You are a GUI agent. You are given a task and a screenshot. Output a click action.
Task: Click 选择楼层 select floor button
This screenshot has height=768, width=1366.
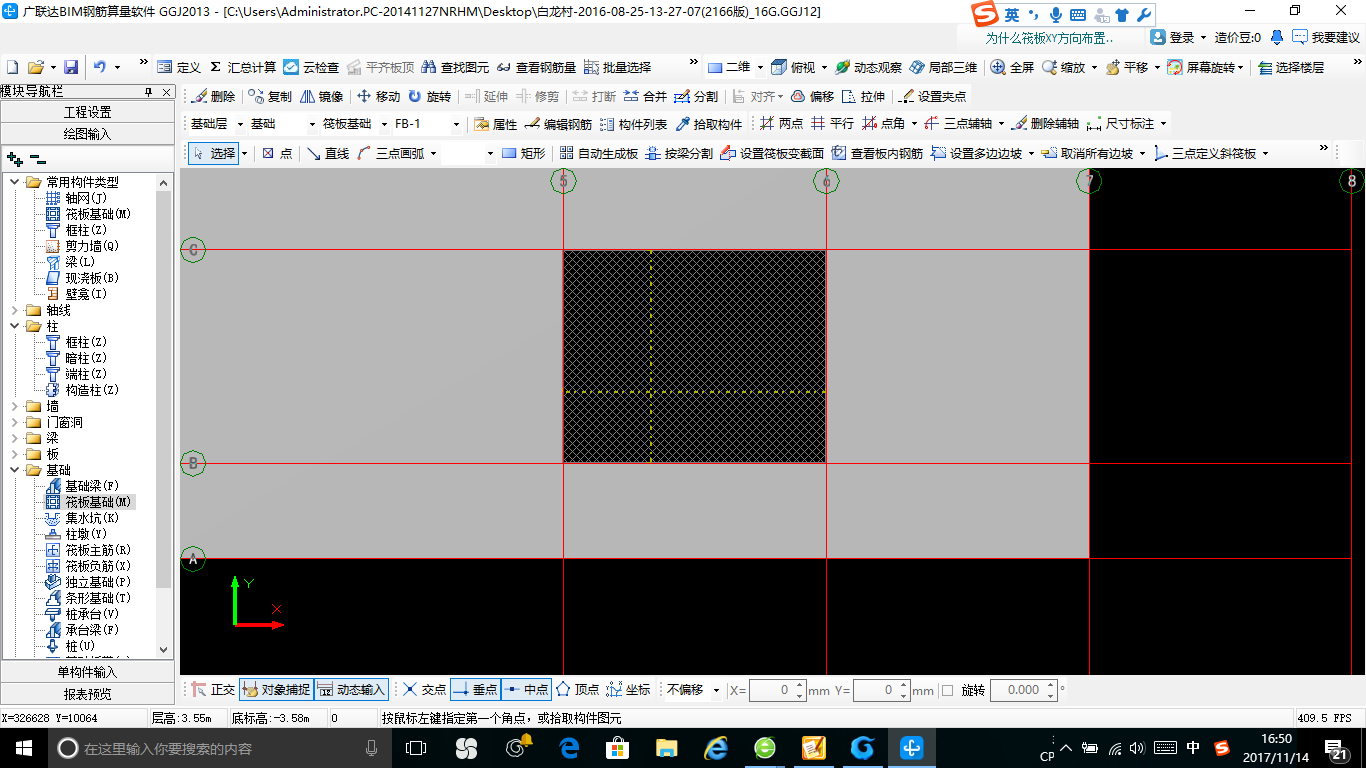(1291, 67)
